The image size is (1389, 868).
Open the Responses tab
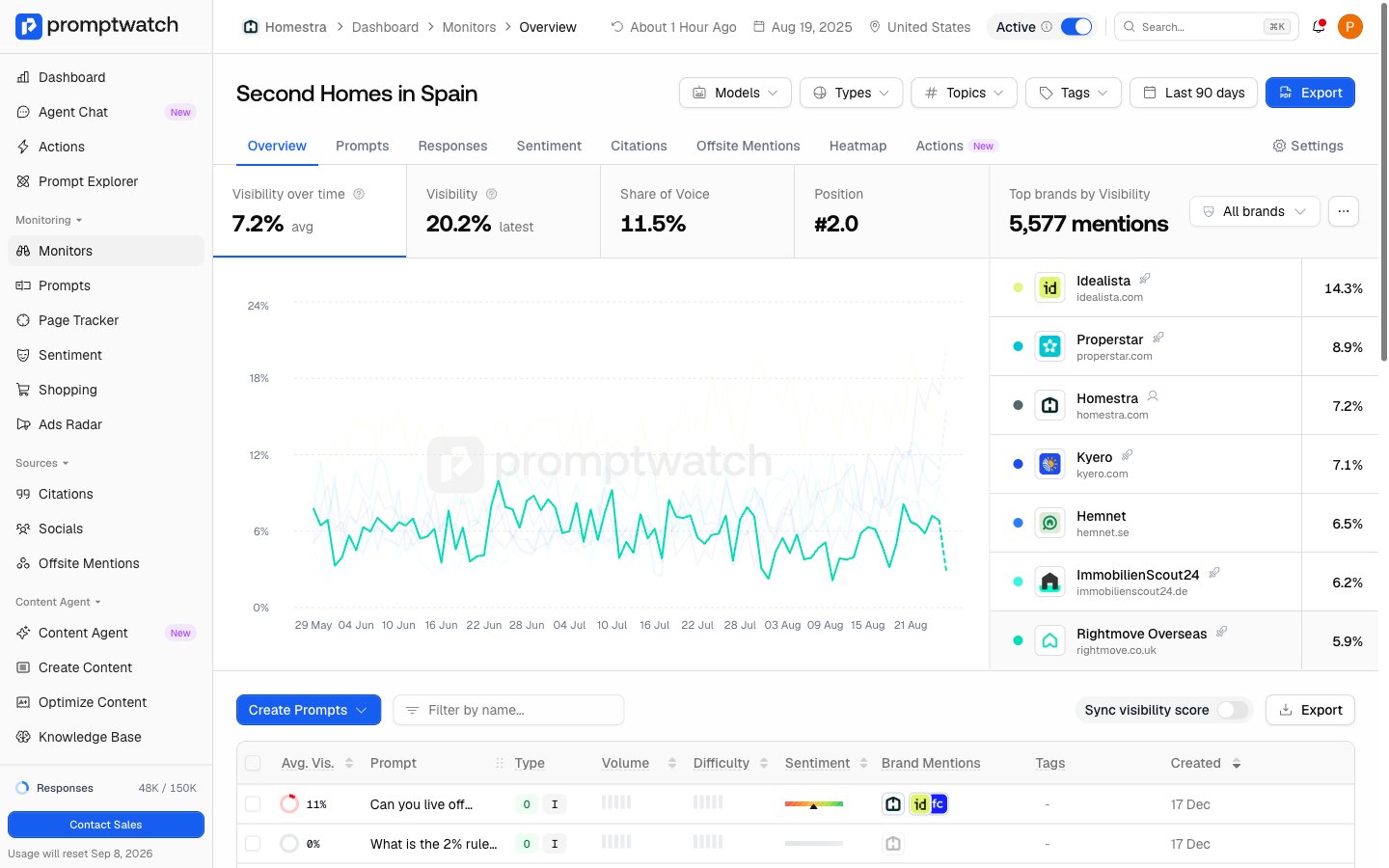click(452, 146)
